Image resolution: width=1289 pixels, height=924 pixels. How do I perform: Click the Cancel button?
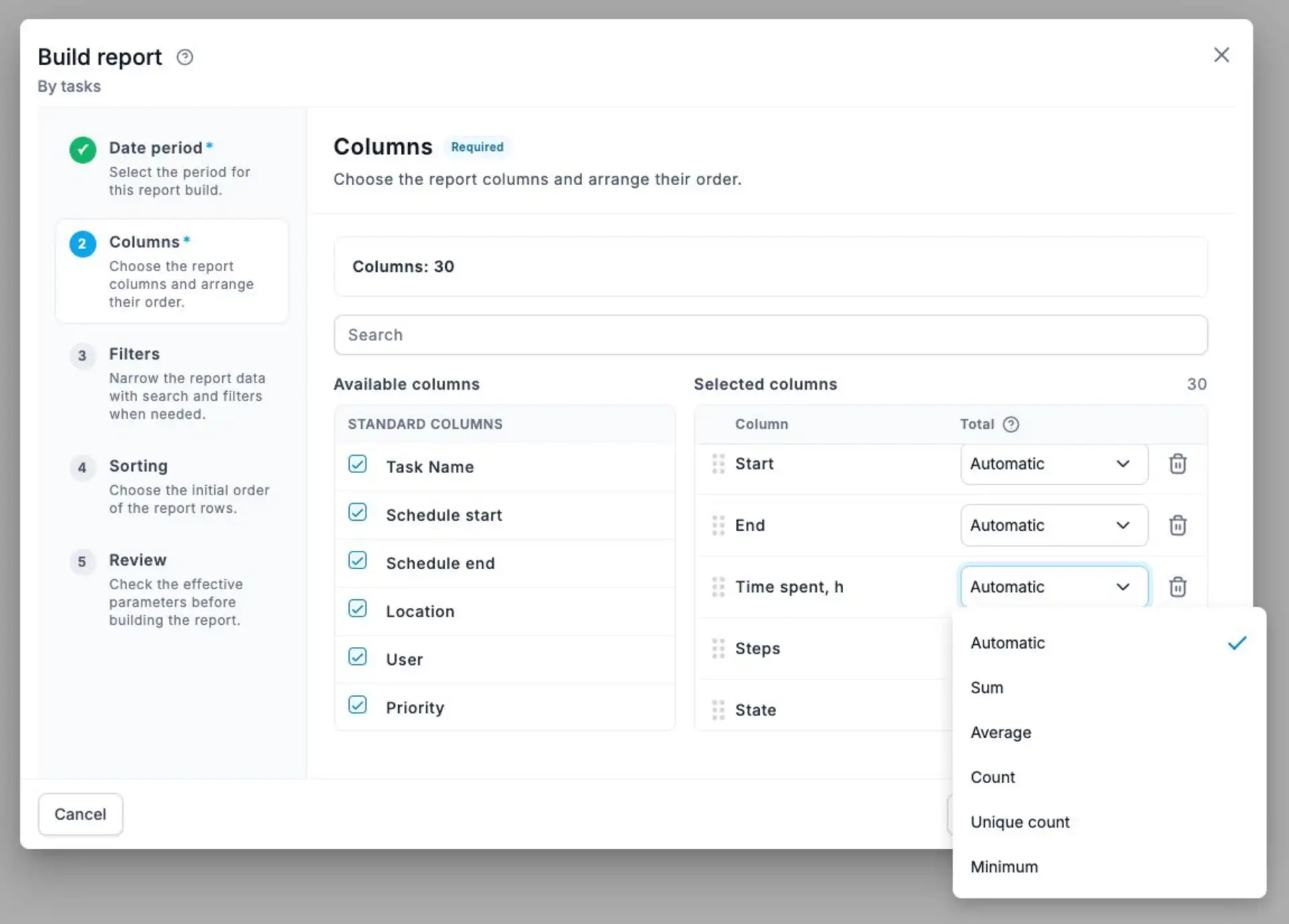pos(81,814)
